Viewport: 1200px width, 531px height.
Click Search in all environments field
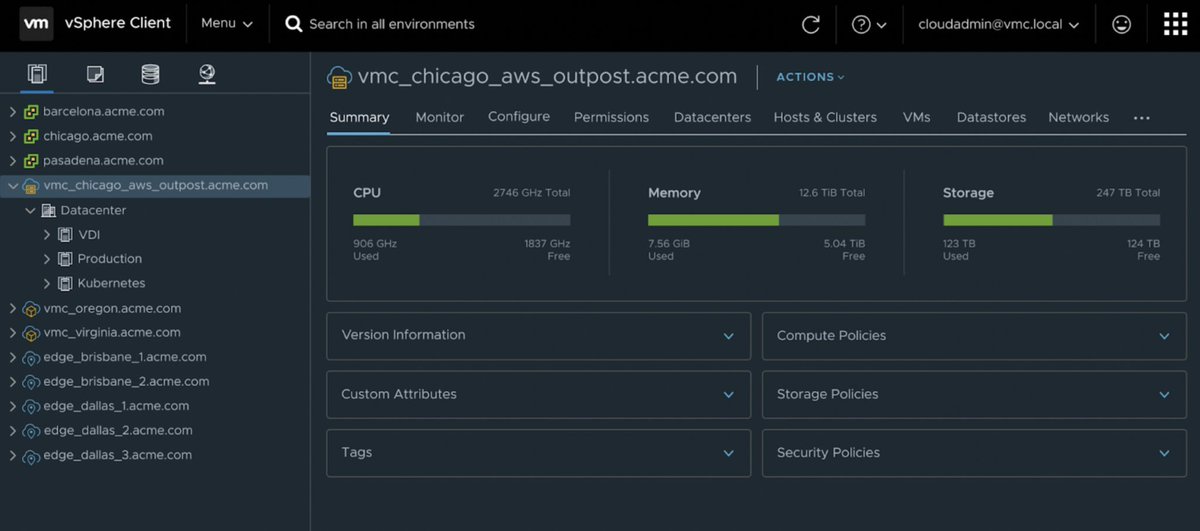392,24
